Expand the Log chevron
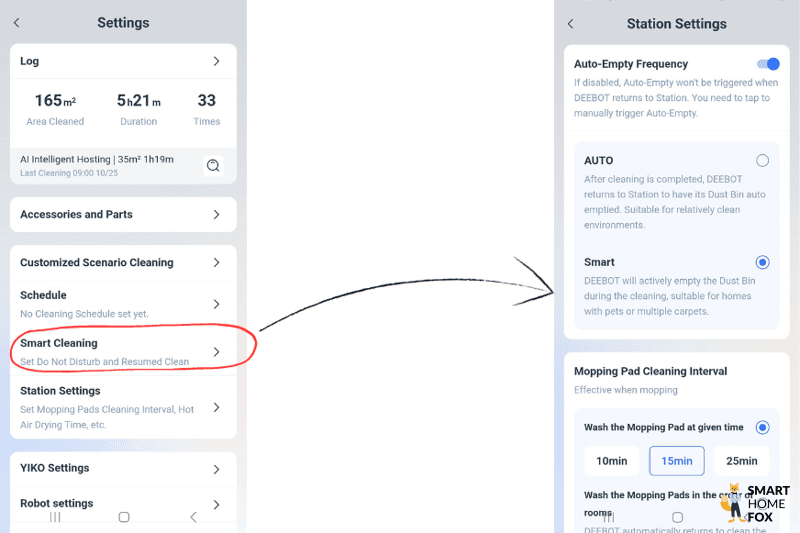The image size is (800, 533). 216,62
